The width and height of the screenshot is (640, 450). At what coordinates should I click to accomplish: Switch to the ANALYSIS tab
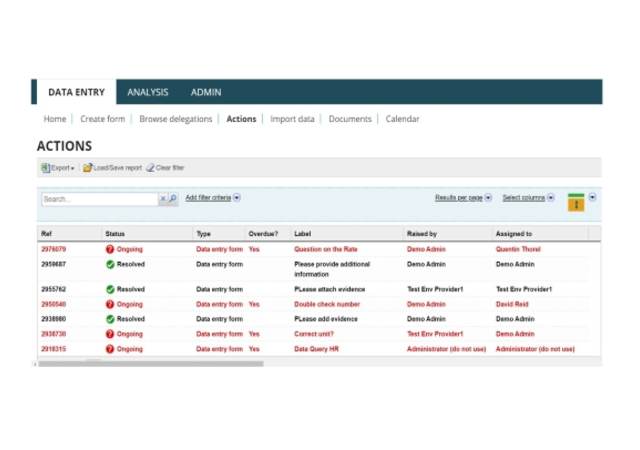pos(148,92)
